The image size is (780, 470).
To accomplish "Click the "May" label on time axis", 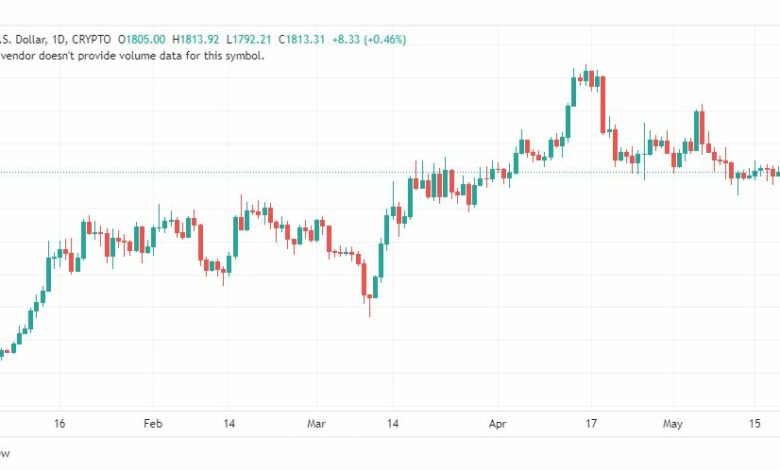I will click(x=673, y=424).
